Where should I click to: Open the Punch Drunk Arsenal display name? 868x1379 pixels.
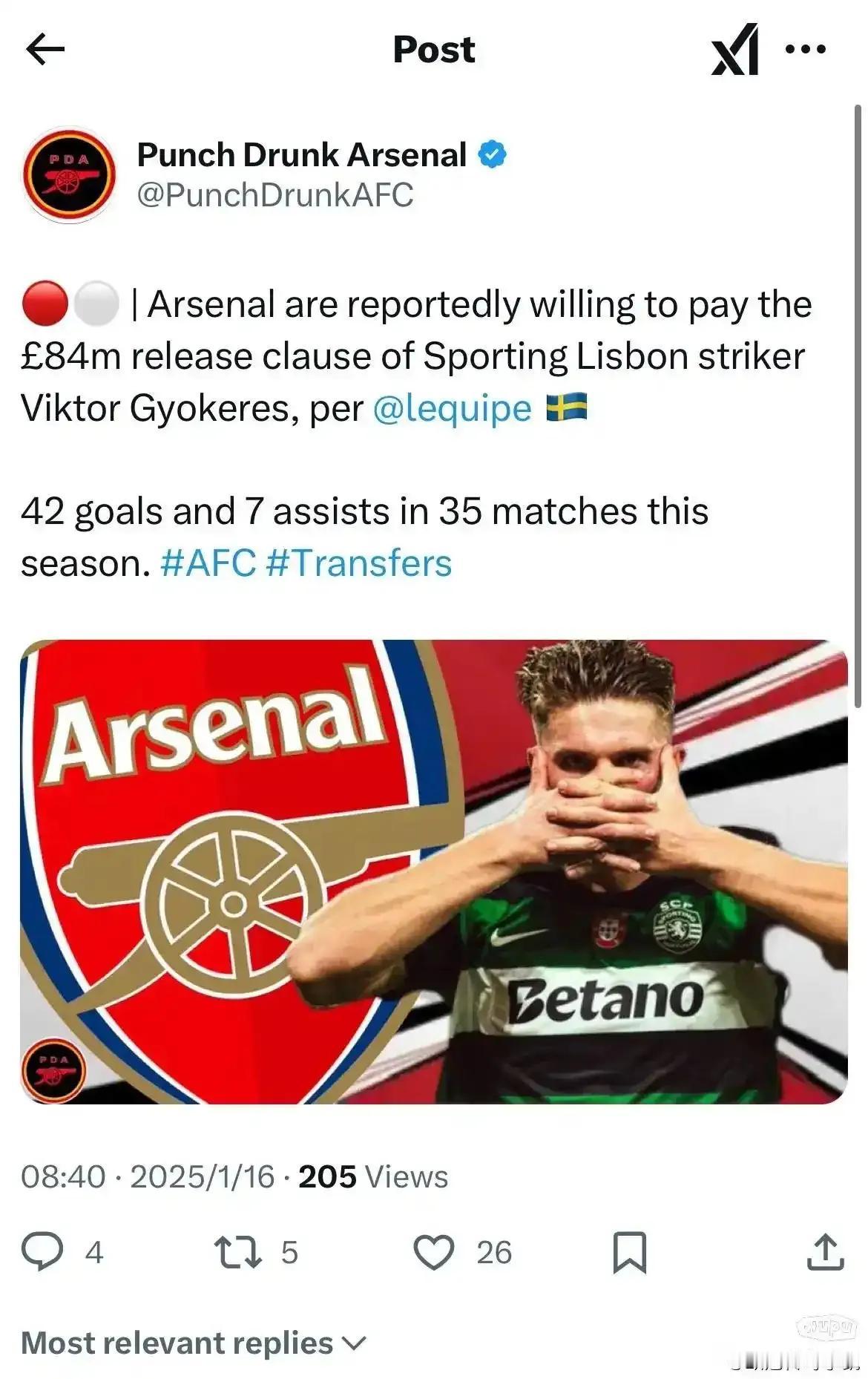click(302, 154)
